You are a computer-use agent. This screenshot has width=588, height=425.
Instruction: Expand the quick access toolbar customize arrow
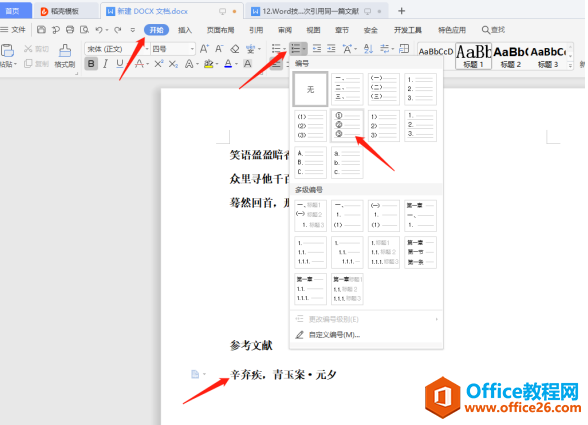(x=132, y=30)
